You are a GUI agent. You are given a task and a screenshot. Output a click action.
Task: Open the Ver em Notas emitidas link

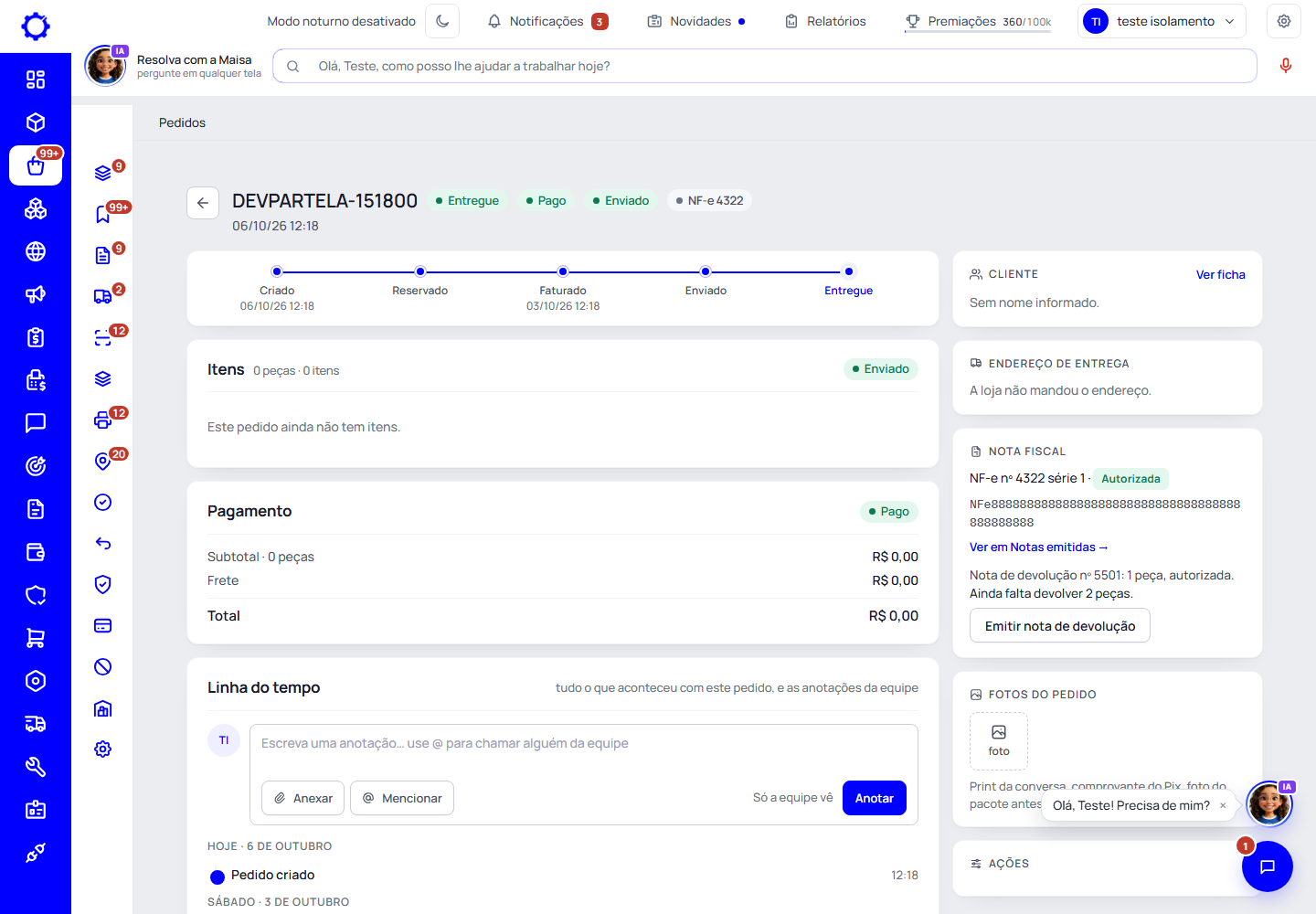pyautogui.click(x=1039, y=547)
